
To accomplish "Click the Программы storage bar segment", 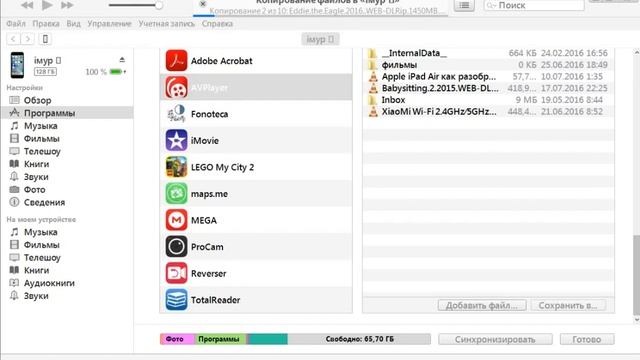I will coord(220,339).
